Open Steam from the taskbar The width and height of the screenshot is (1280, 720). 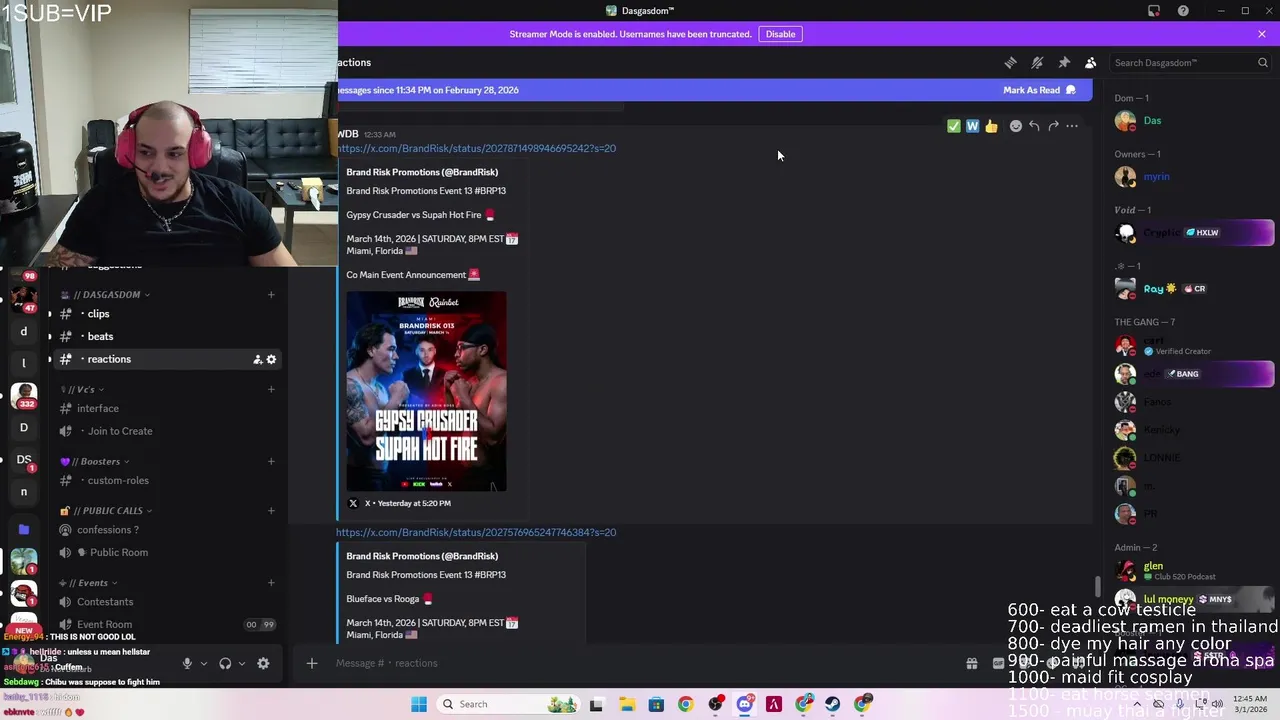(833, 704)
